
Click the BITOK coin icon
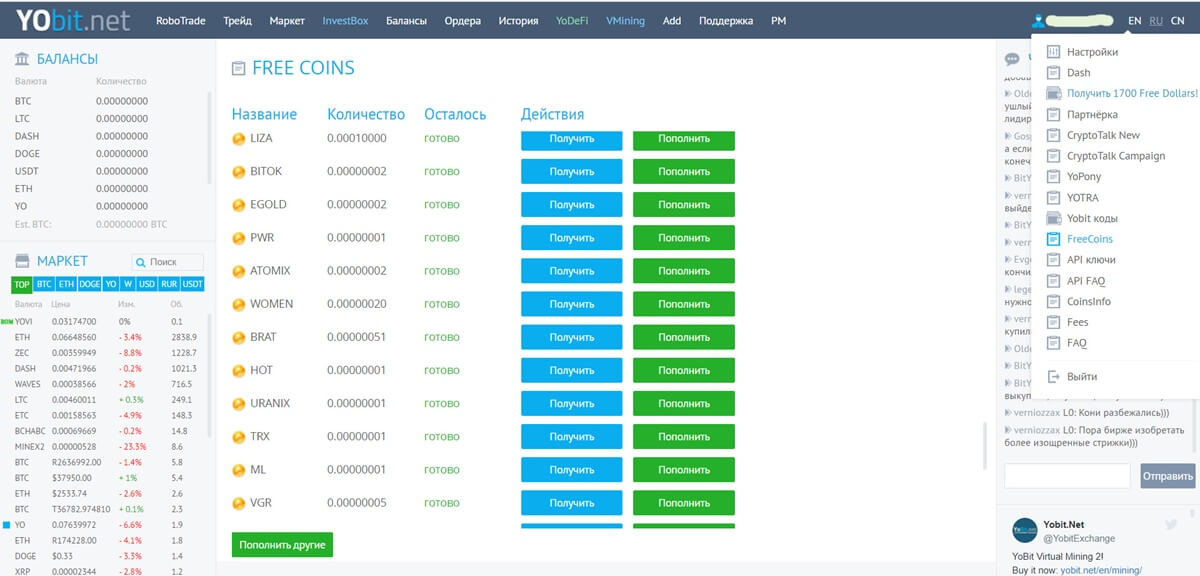239,172
